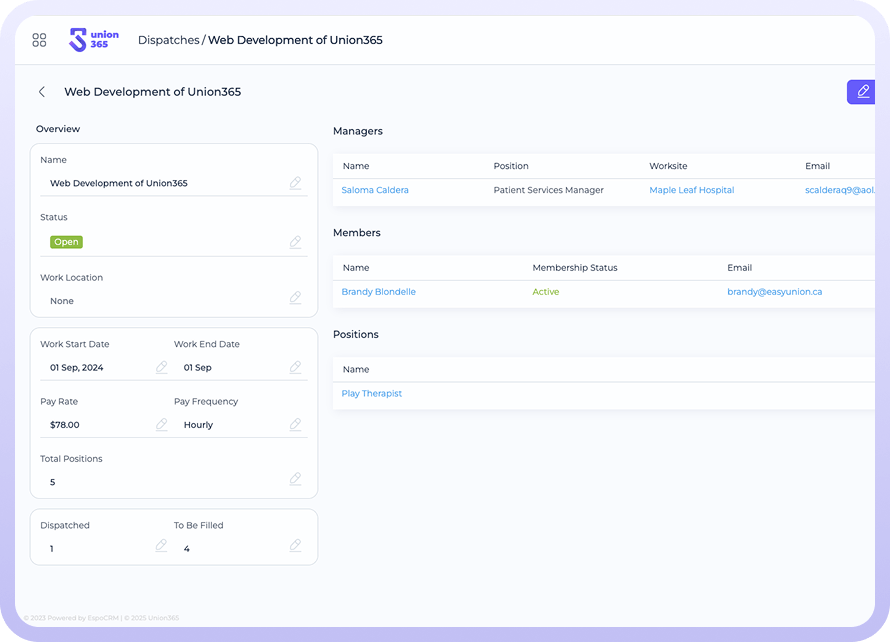
Task: Edit the Pay Rate pencil icon
Action: [161, 424]
